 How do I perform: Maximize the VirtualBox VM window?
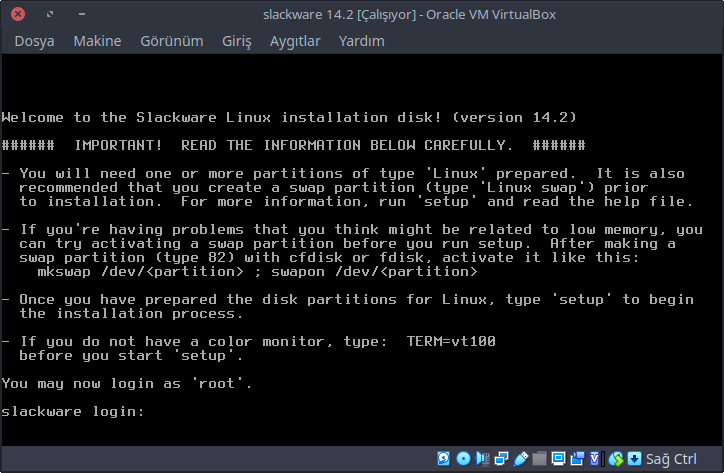50,14
